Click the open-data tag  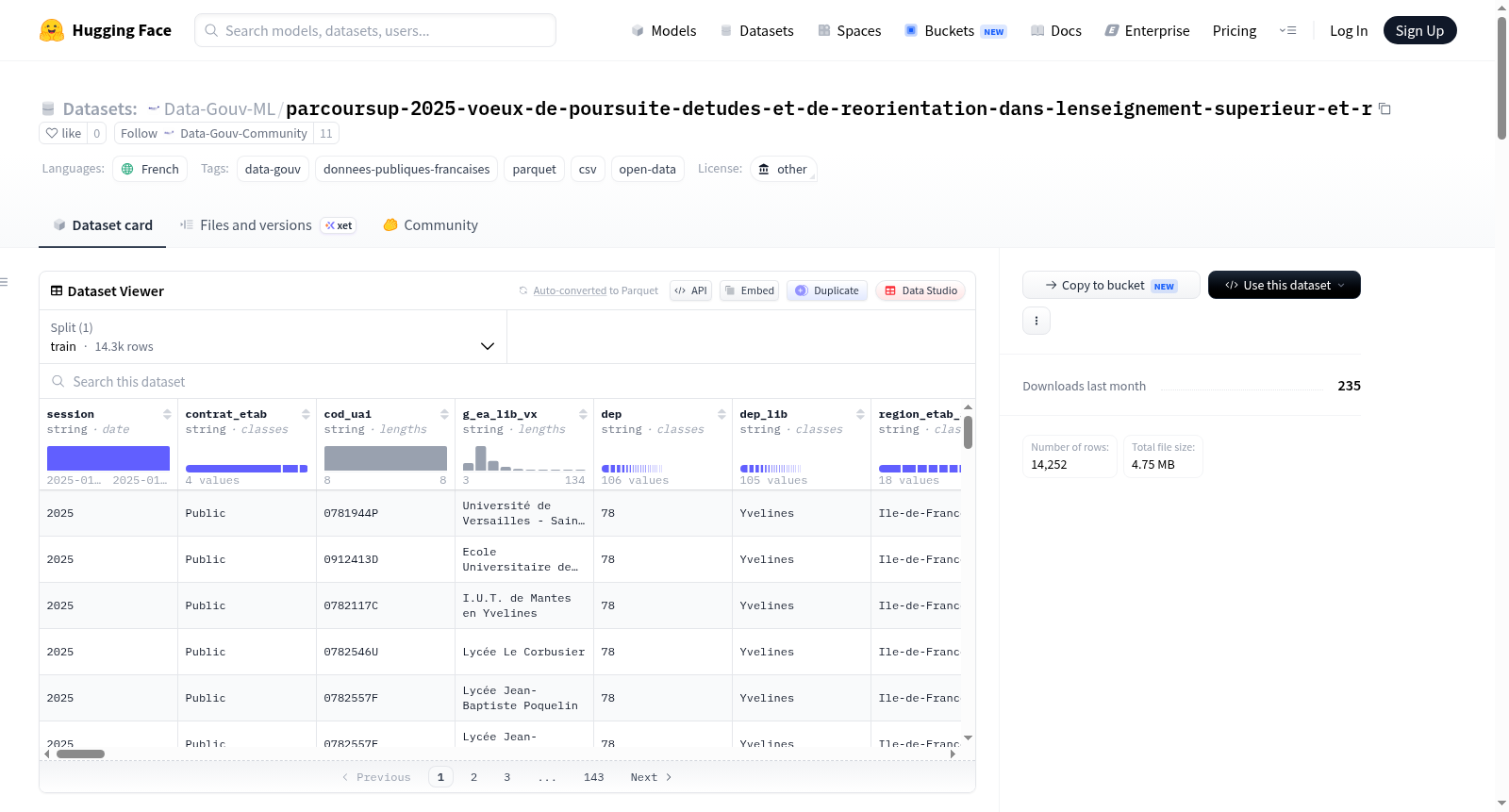click(x=647, y=169)
